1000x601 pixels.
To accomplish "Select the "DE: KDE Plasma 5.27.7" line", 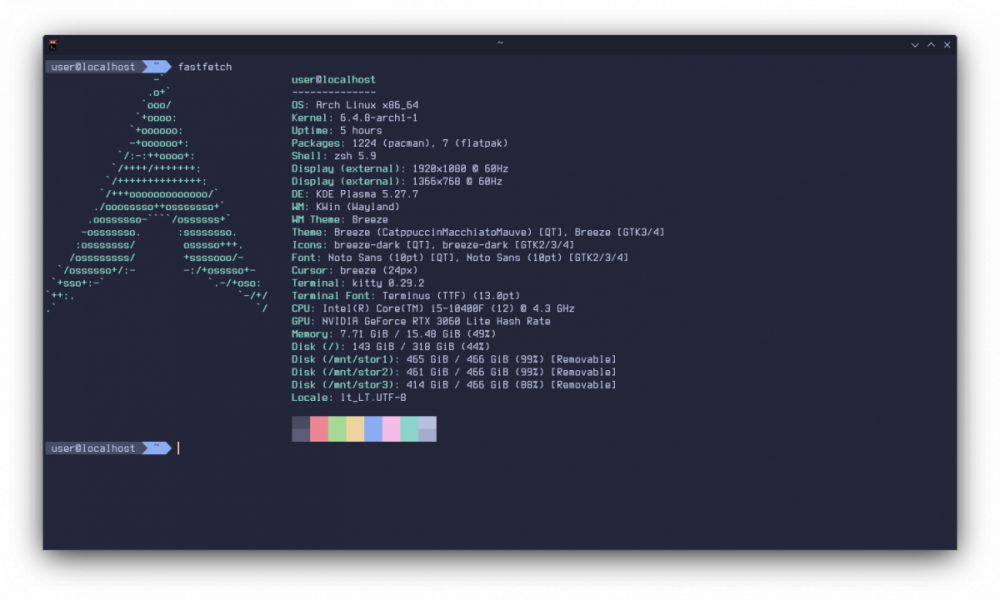I will (355, 194).
